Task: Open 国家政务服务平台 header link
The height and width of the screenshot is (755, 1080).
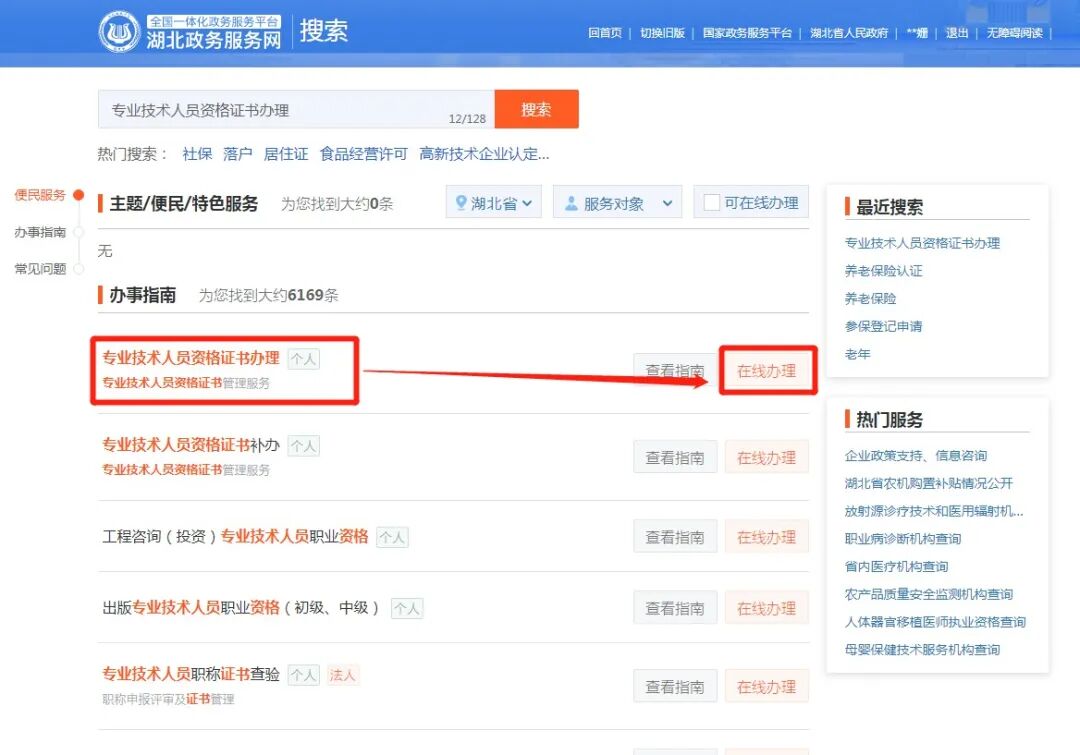Action: click(x=747, y=33)
